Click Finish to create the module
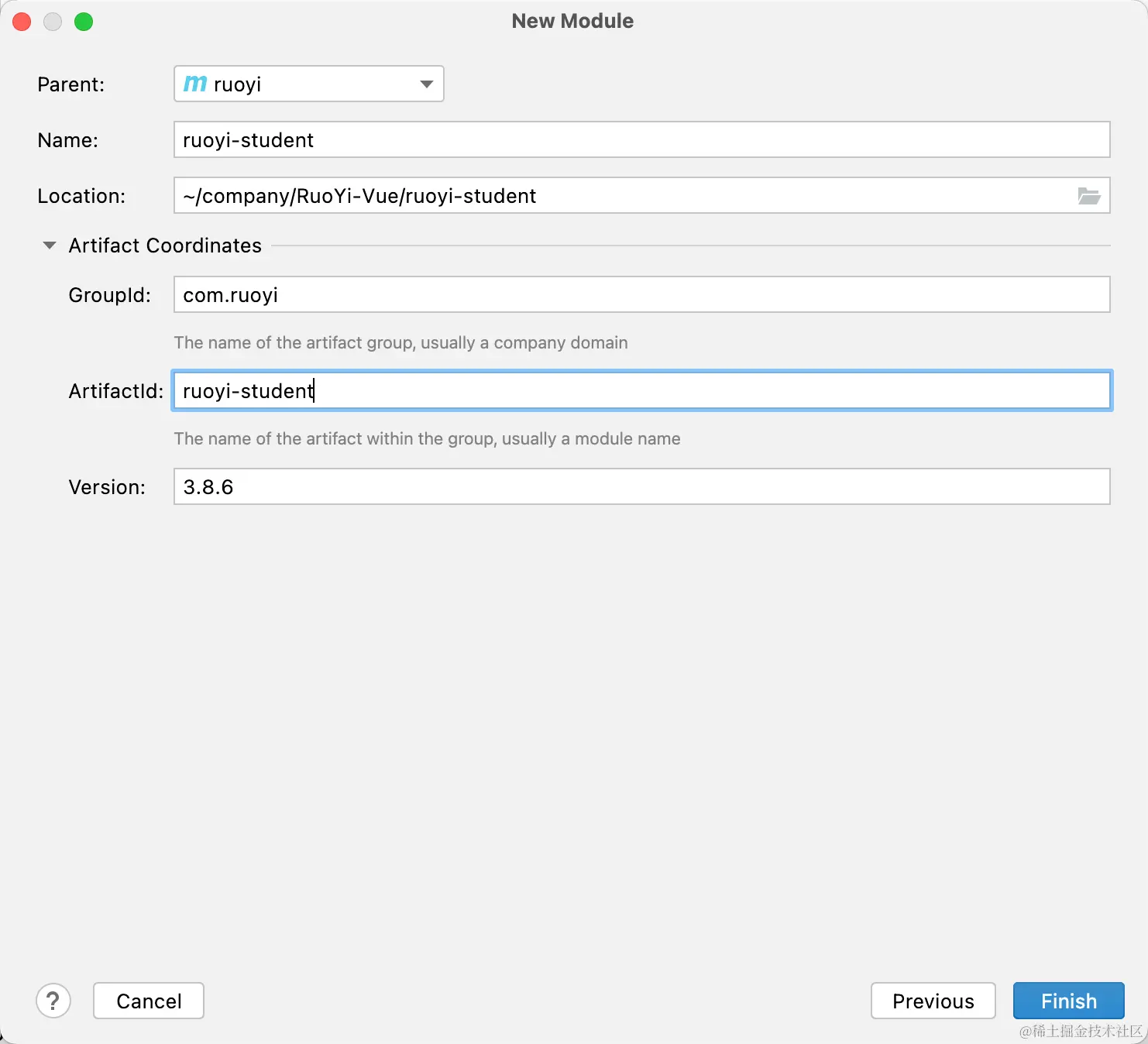Viewport: 1148px width, 1044px height. [1068, 1001]
